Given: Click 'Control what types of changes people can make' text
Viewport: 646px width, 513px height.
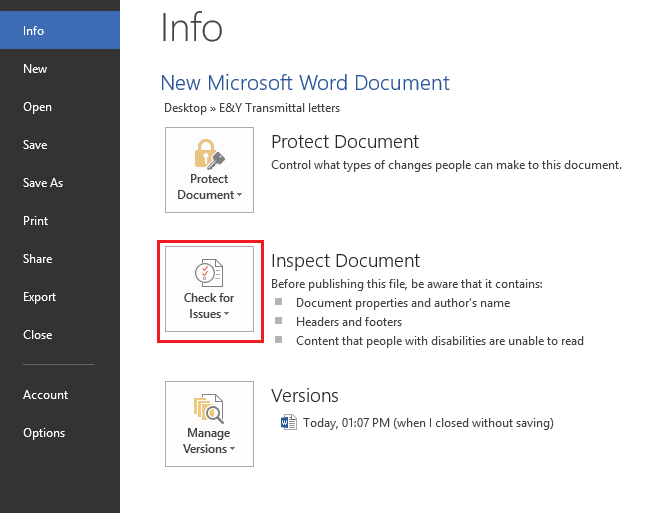Looking at the screenshot, I should [446, 165].
